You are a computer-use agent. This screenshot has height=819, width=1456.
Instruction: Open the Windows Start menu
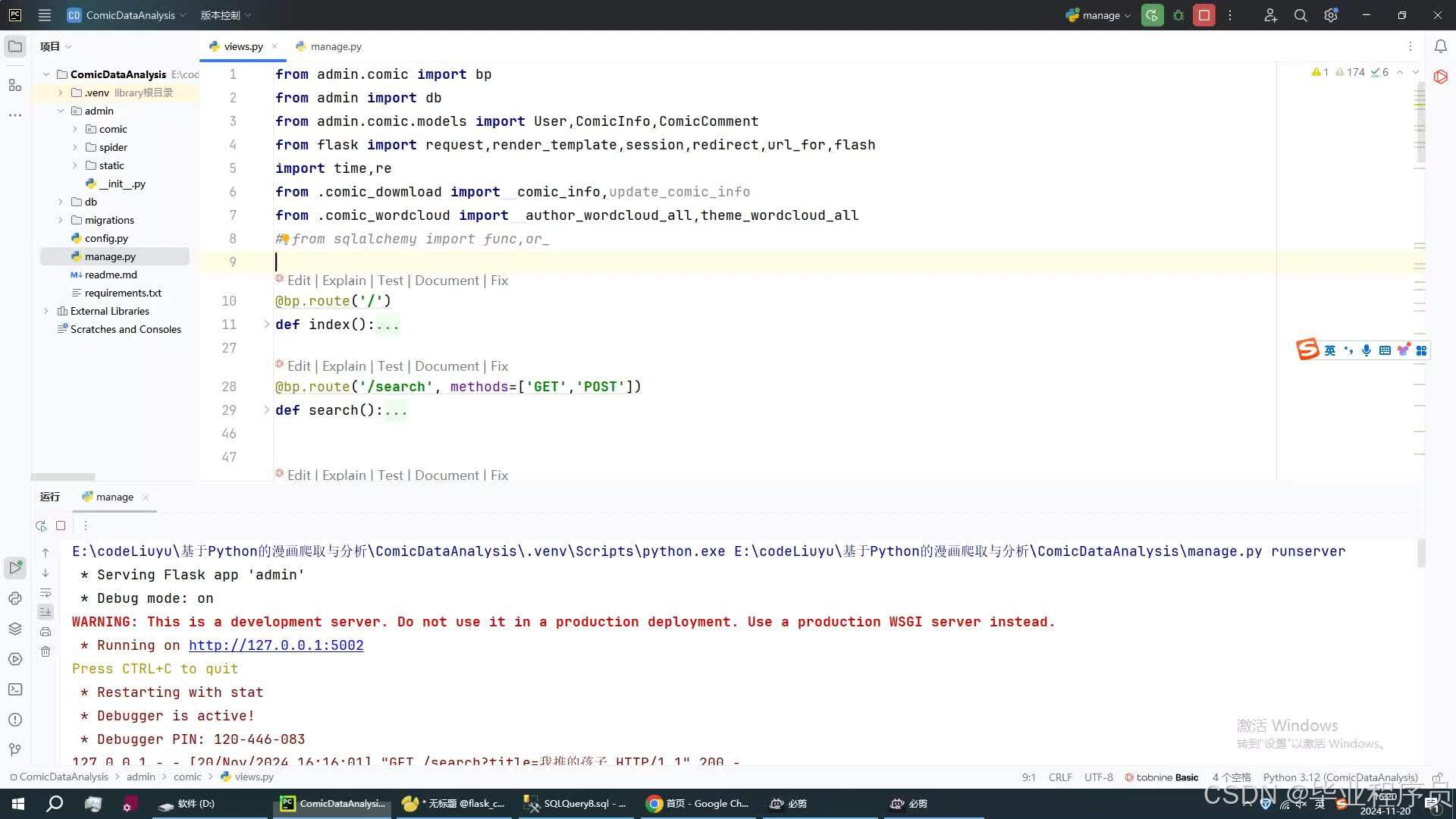(x=17, y=804)
